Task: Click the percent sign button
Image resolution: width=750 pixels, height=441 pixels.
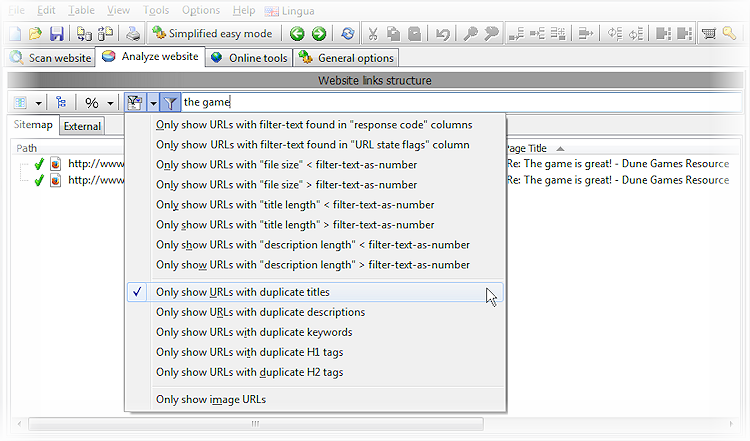Action: [x=91, y=102]
